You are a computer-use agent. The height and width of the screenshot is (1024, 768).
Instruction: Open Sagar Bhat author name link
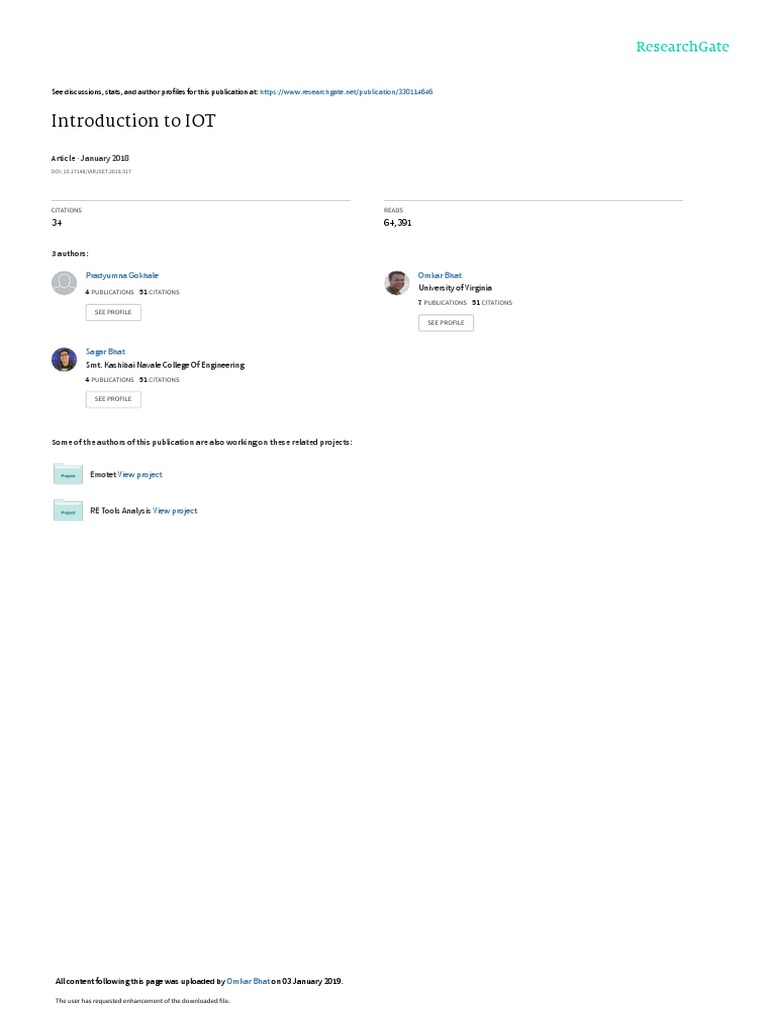[105, 351]
